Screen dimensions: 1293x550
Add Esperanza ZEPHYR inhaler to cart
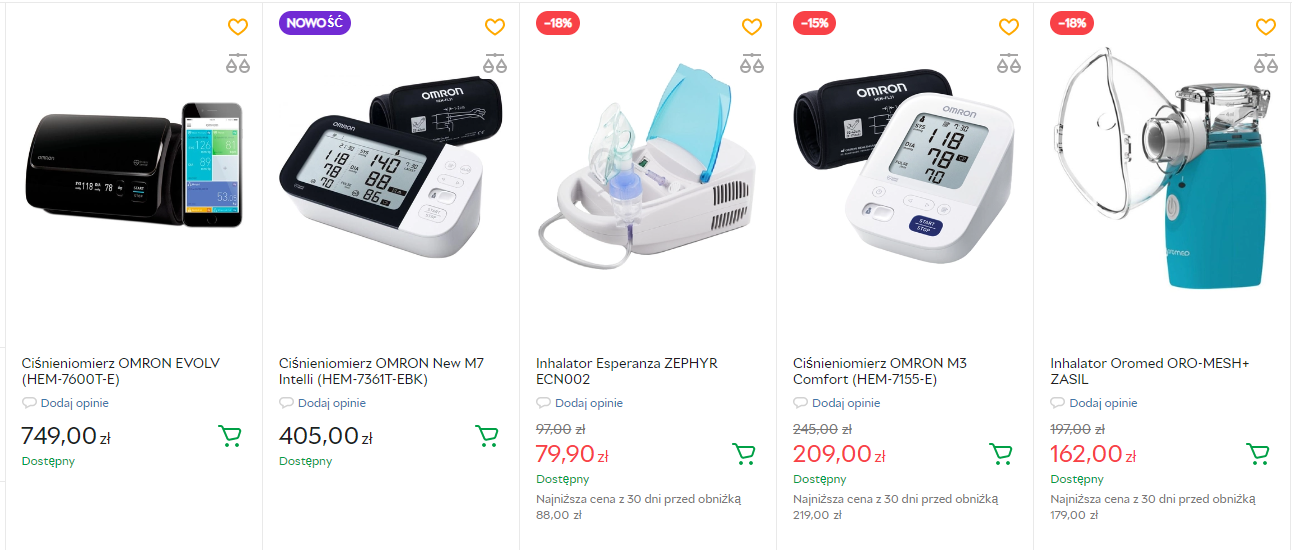744,454
